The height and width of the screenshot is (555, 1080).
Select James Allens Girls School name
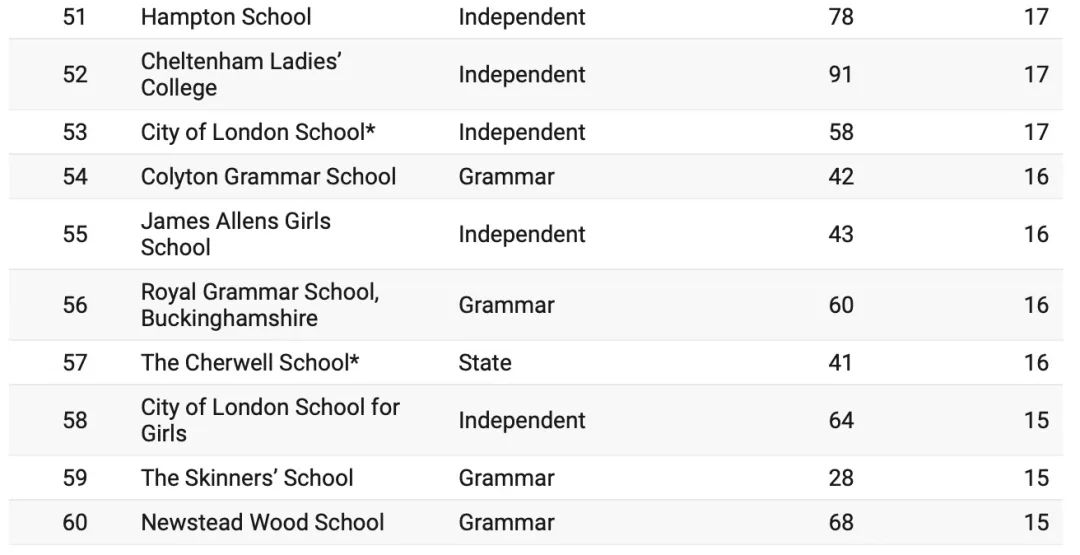tap(236, 234)
